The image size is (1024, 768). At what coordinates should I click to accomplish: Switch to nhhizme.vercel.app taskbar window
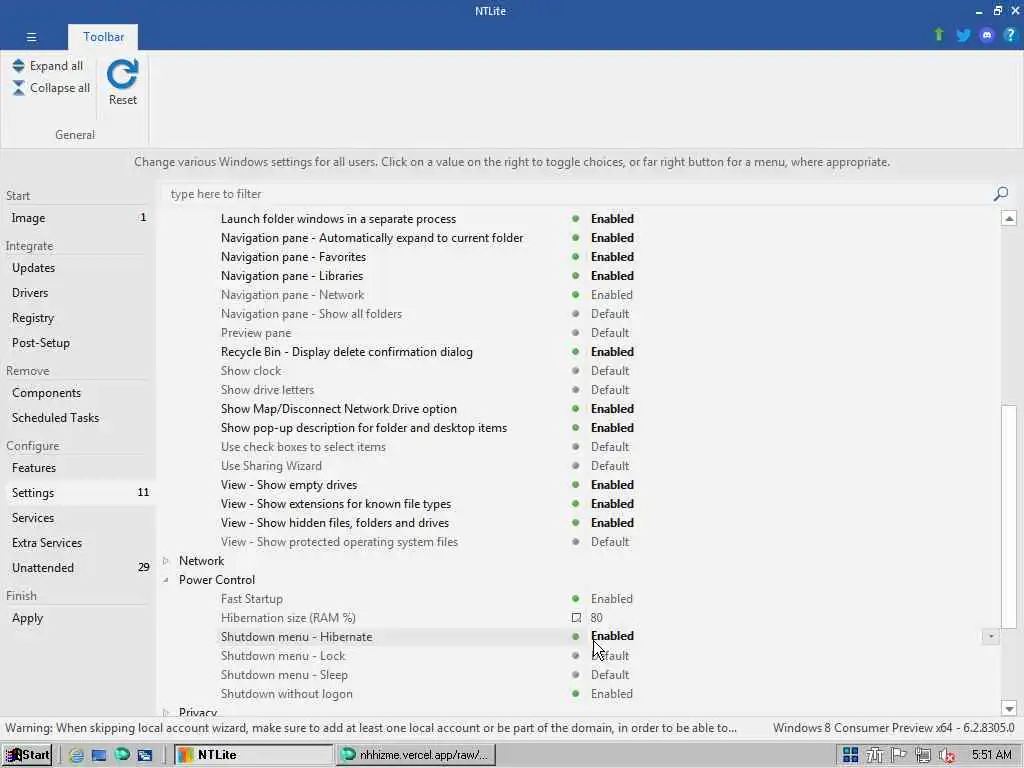(x=416, y=755)
